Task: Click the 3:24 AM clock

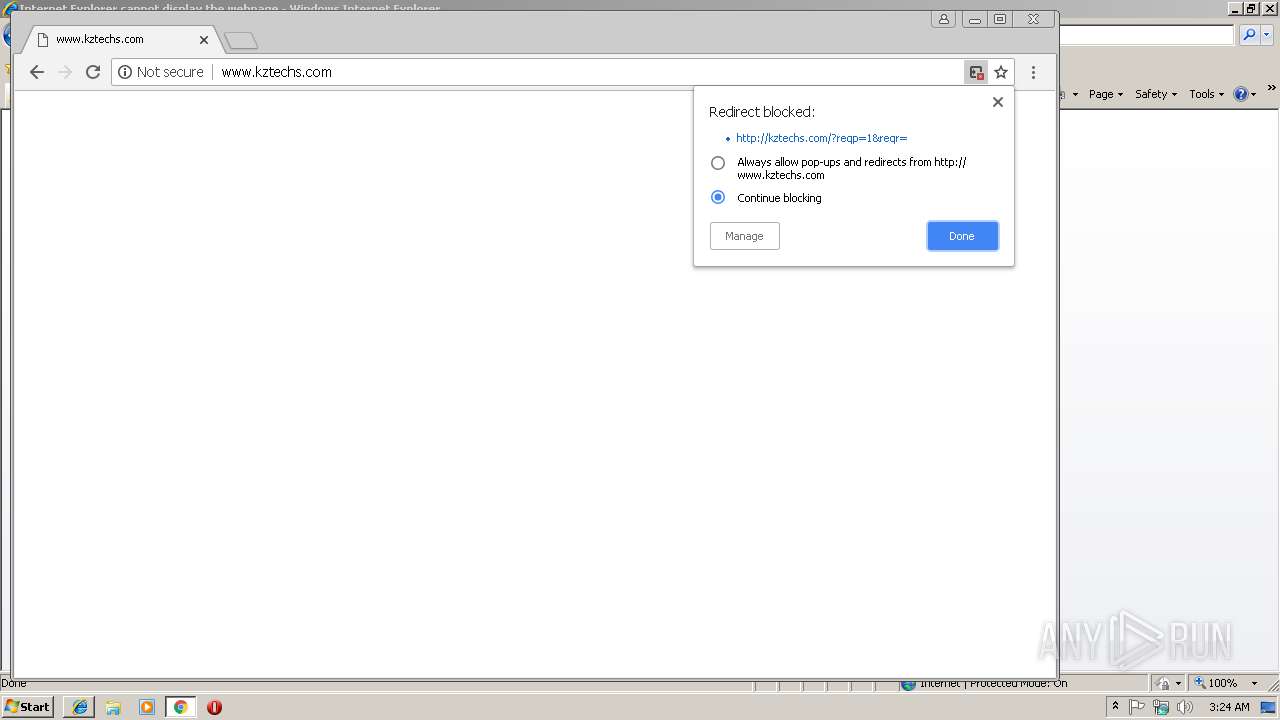Action: click(x=1229, y=707)
